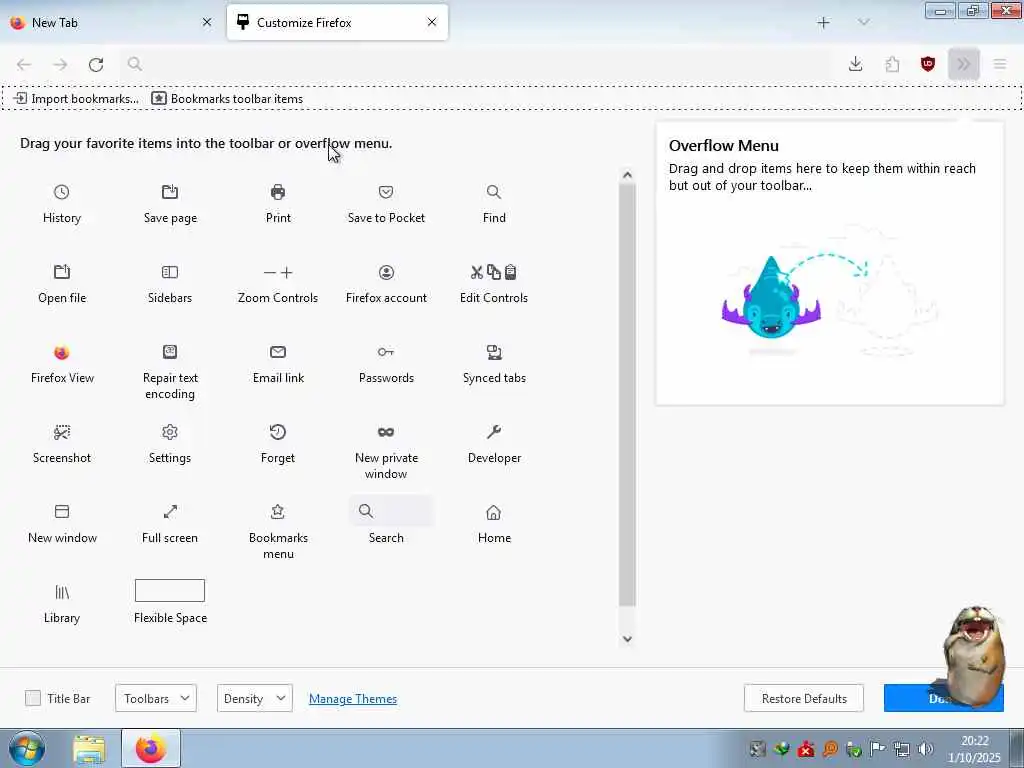
Task: Select the Search box widget
Action: pos(391,511)
